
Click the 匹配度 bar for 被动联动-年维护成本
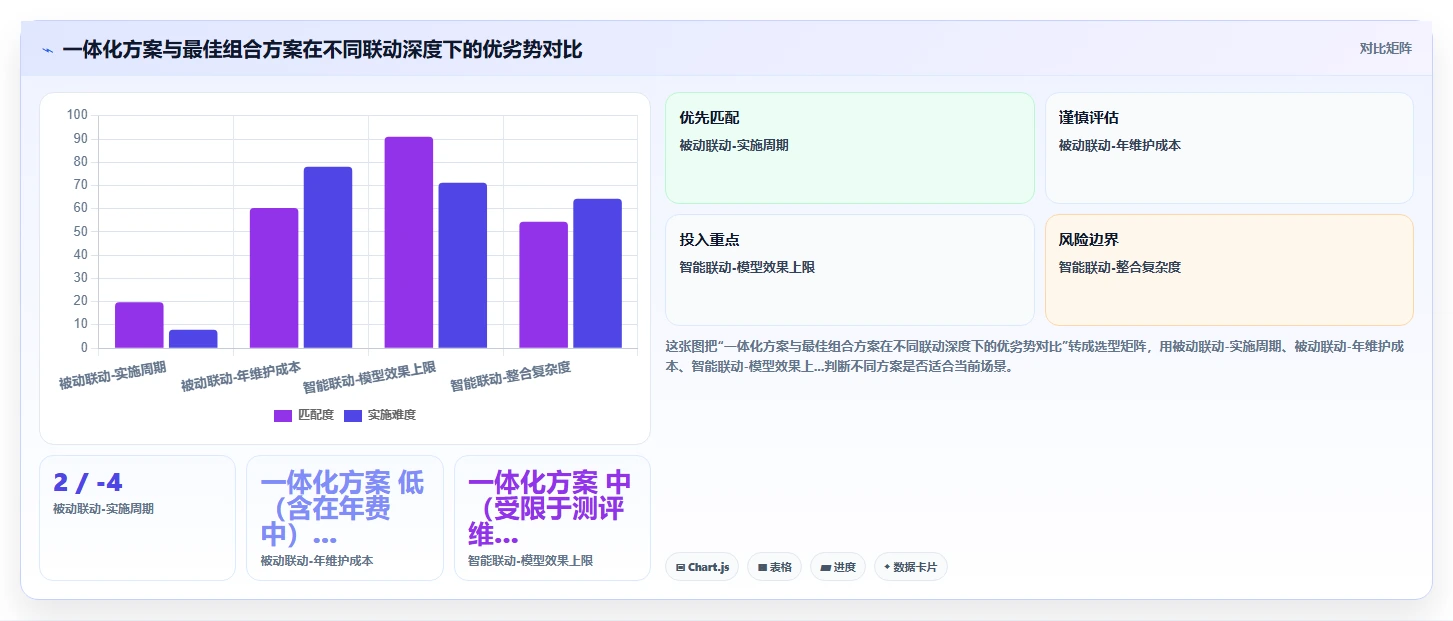click(274, 278)
